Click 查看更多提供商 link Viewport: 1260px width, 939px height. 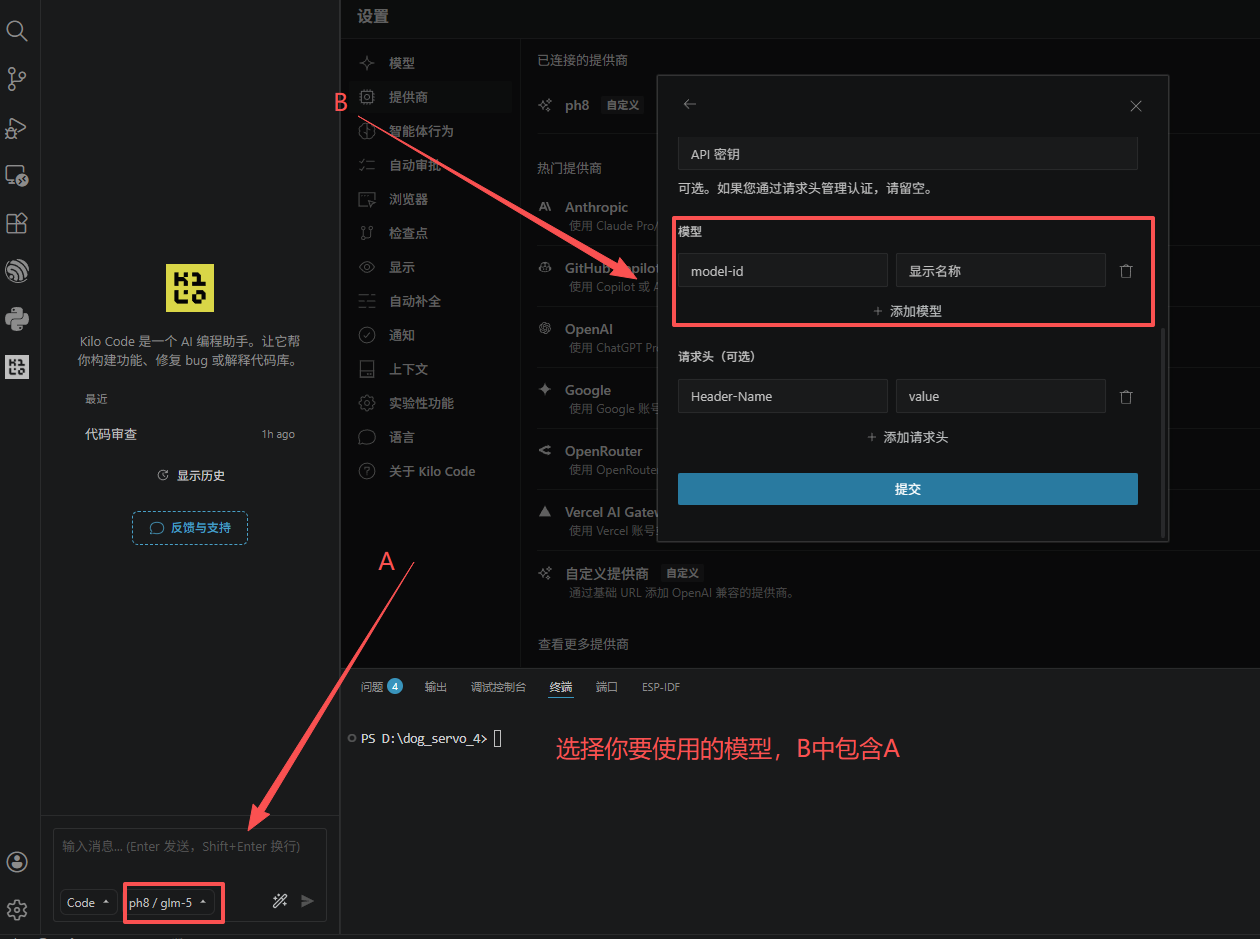click(583, 645)
